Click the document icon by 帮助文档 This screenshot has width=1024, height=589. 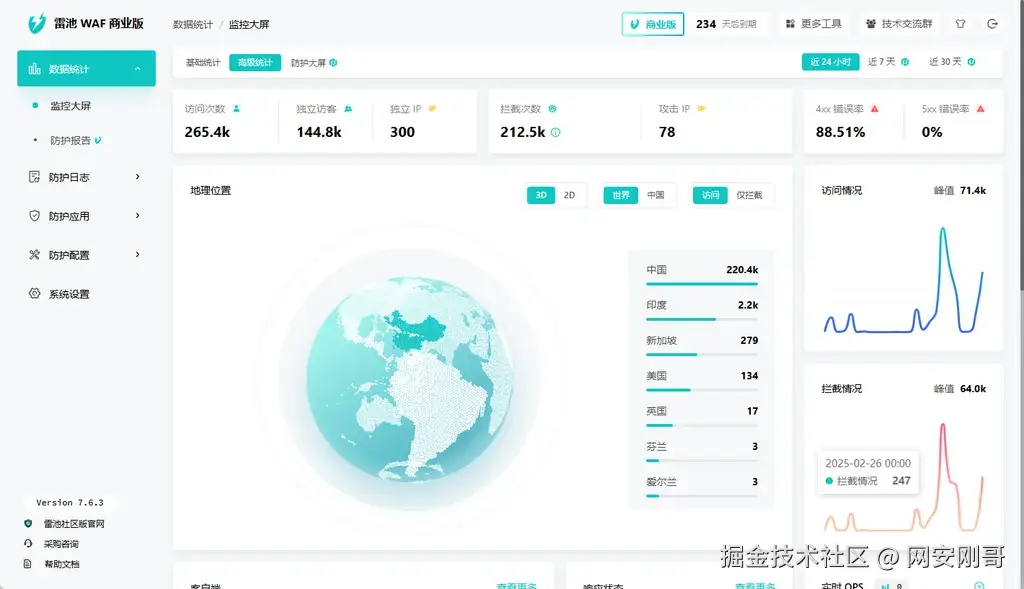tap(27, 564)
